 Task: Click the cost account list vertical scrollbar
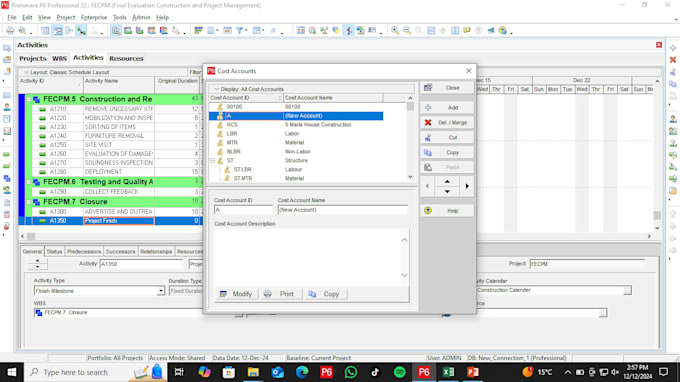(410, 137)
